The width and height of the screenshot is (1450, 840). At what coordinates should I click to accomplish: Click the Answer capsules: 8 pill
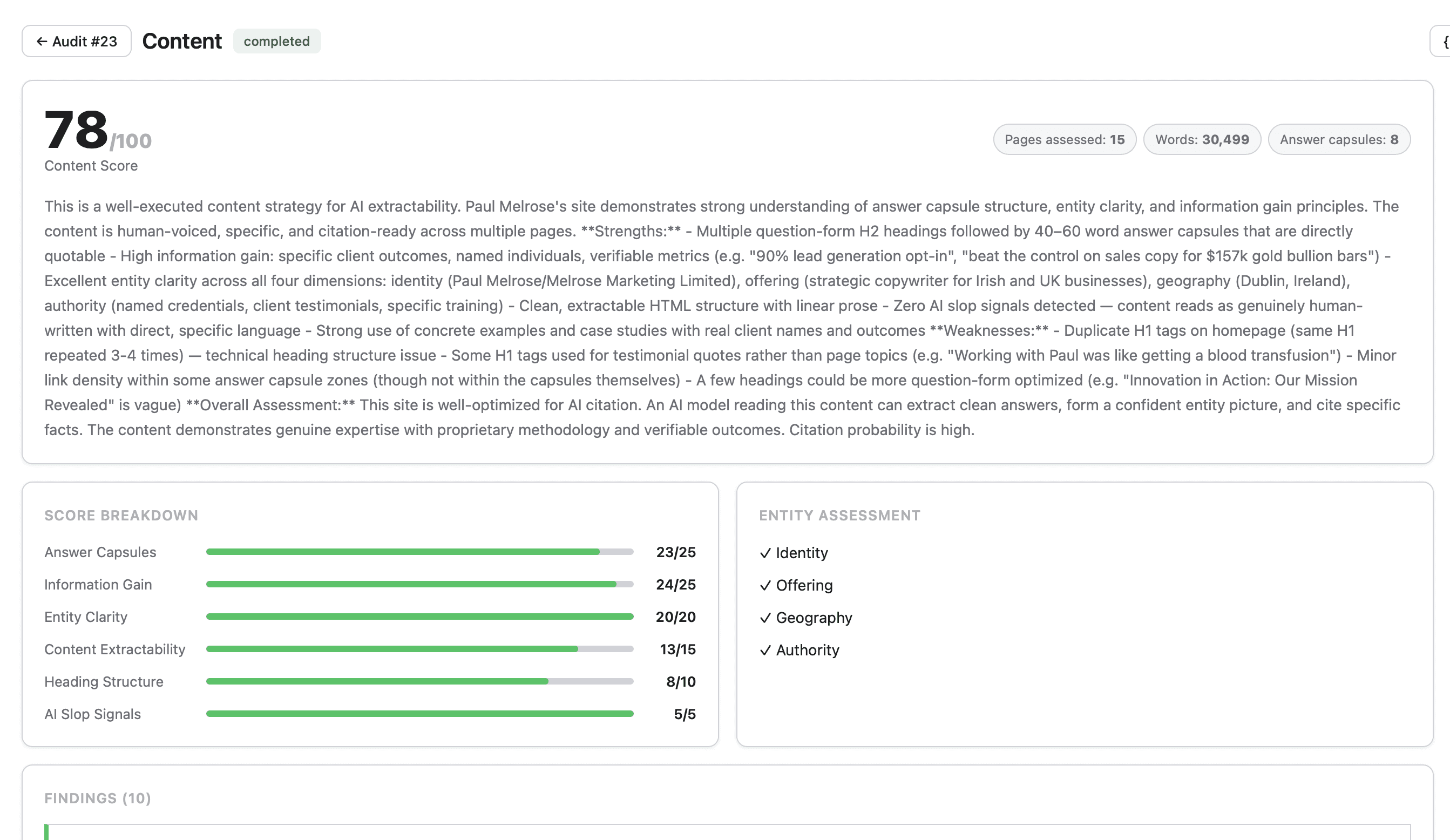click(1338, 140)
